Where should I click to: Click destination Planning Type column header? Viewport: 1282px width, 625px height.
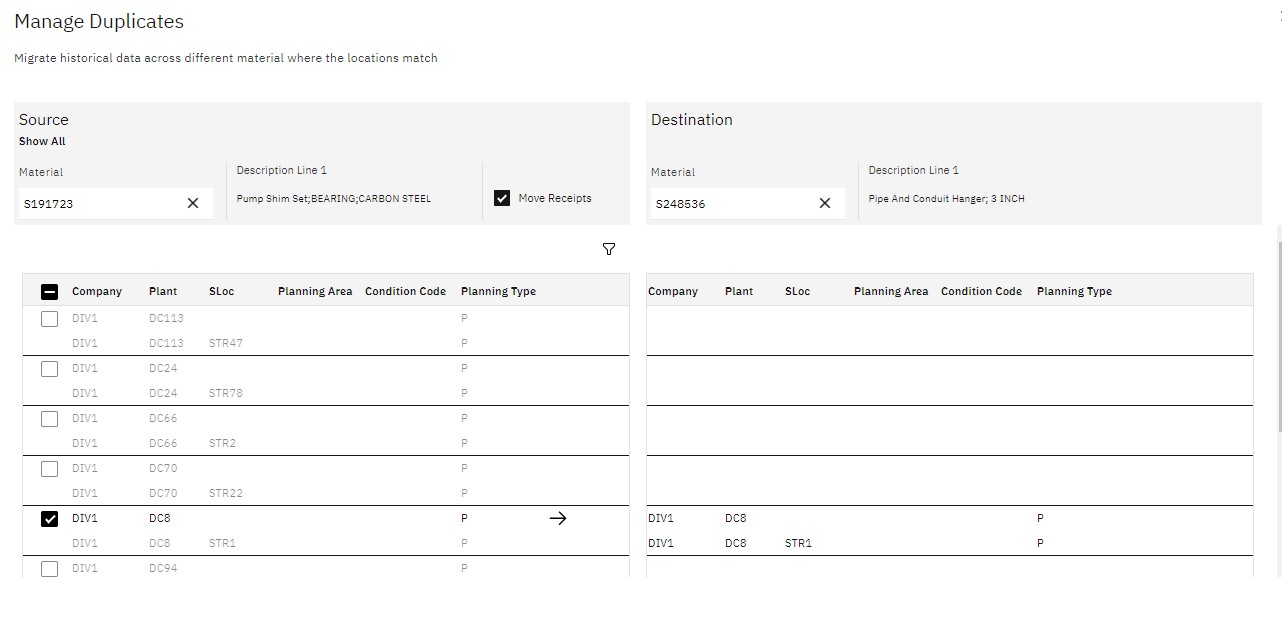(1074, 291)
